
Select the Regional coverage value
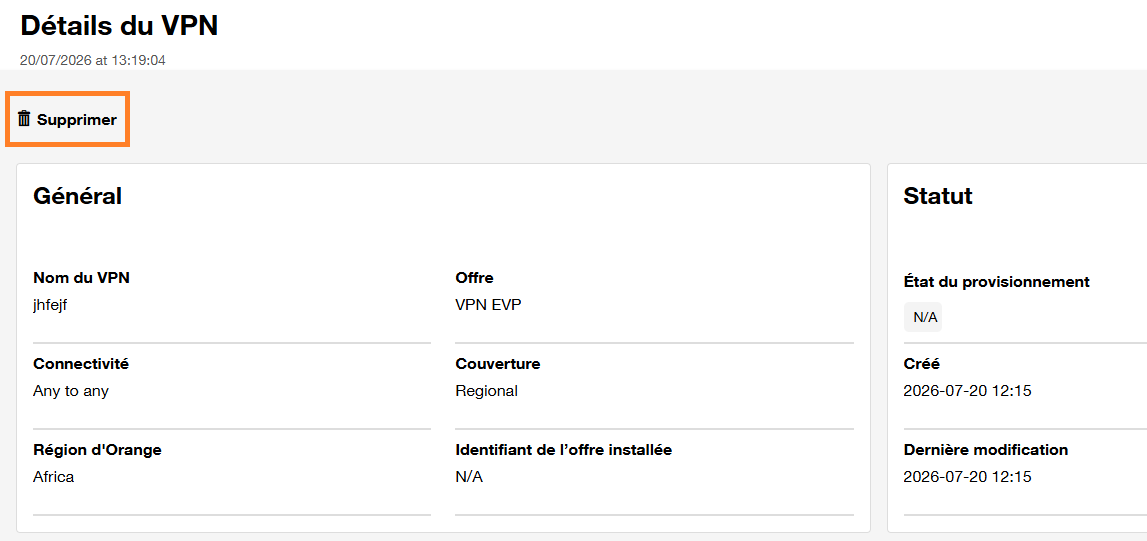pos(486,391)
